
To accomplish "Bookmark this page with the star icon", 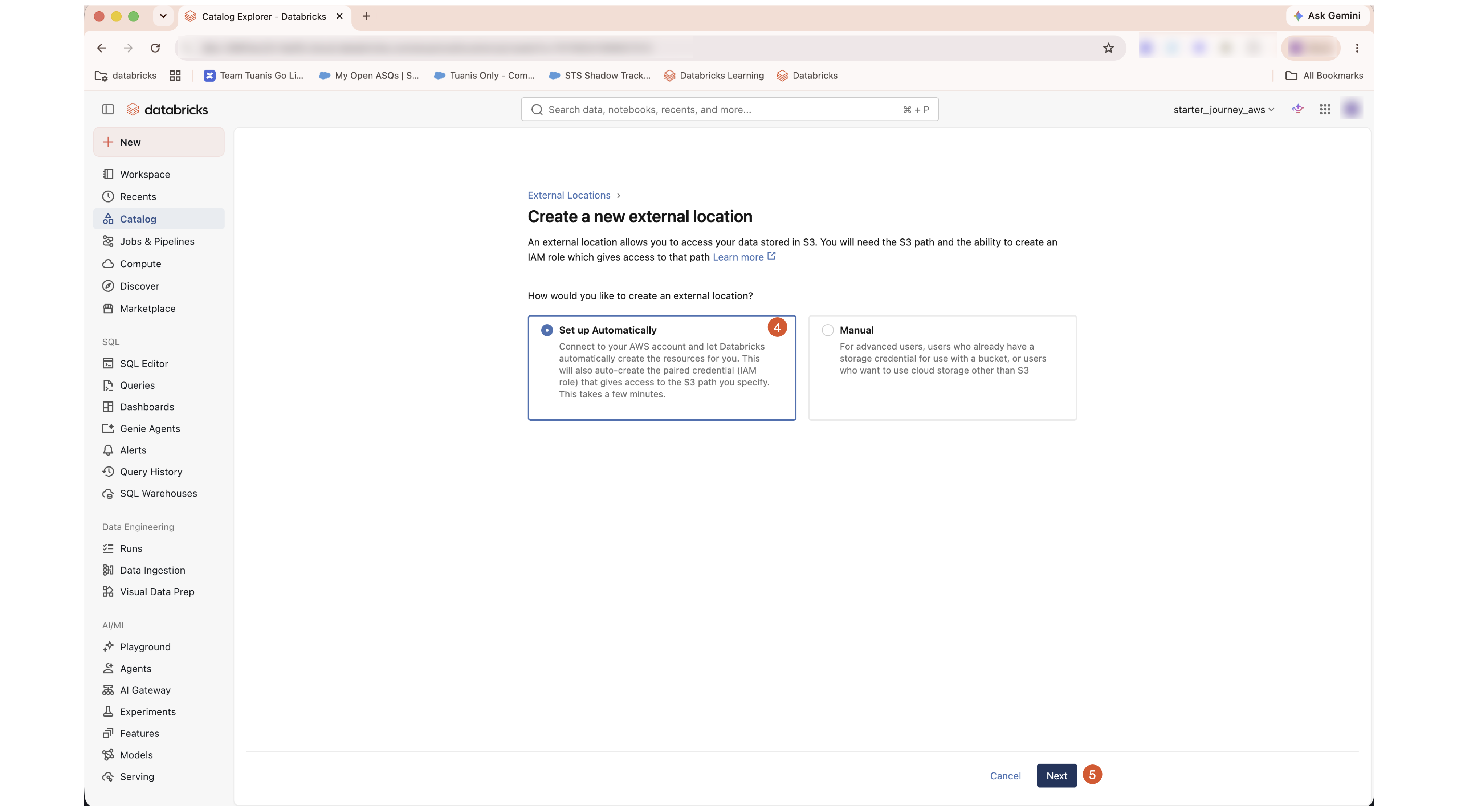I will point(1108,48).
